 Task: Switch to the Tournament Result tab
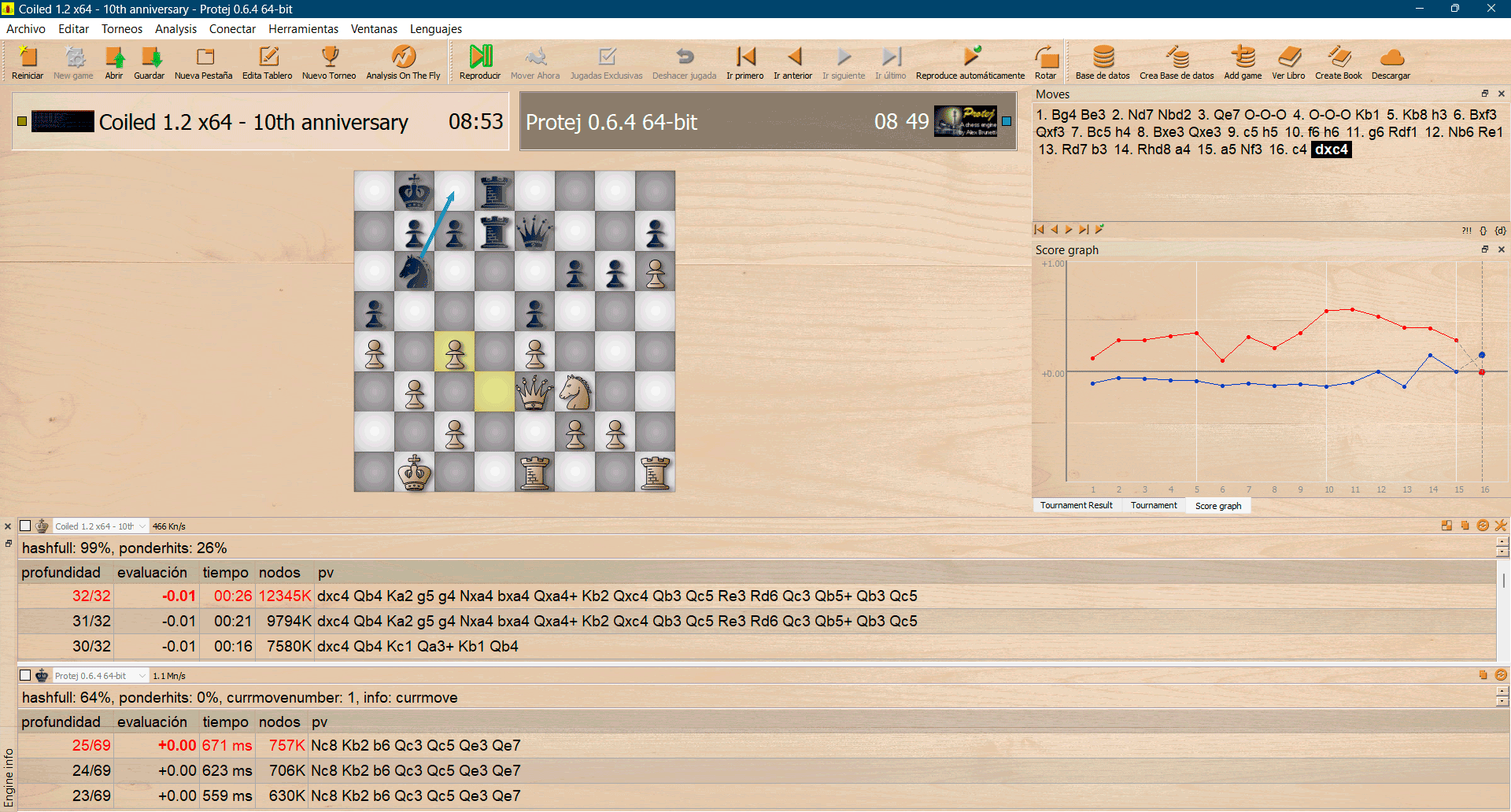click(x=1076, y=506)
